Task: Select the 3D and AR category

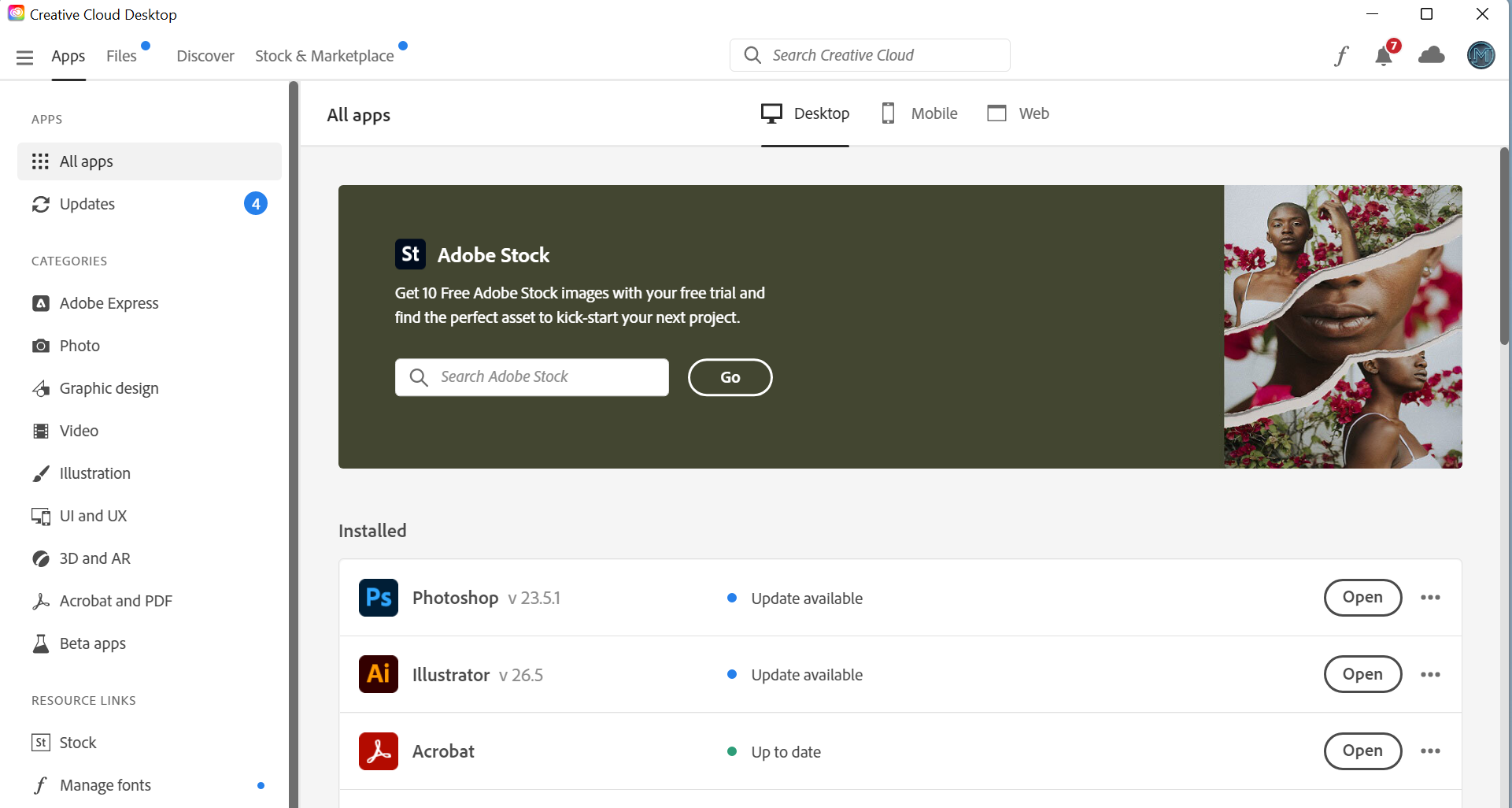Action: [95, 558]
